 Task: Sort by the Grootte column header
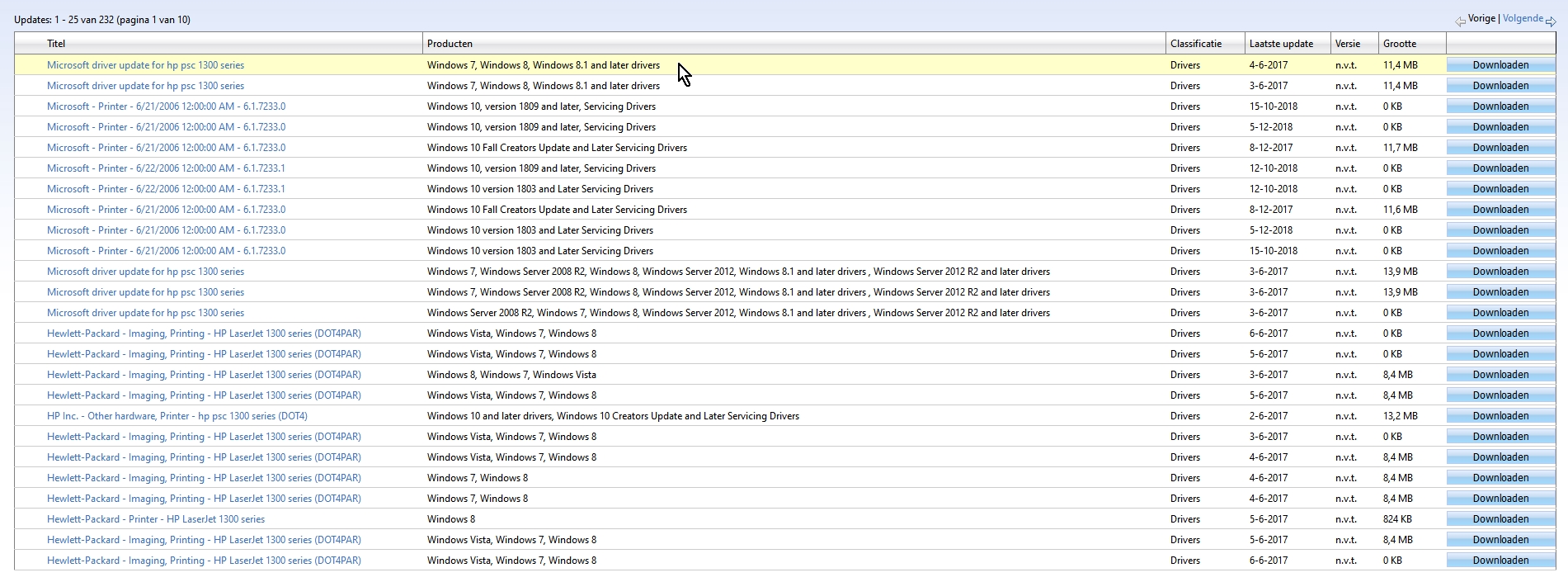1399,44
